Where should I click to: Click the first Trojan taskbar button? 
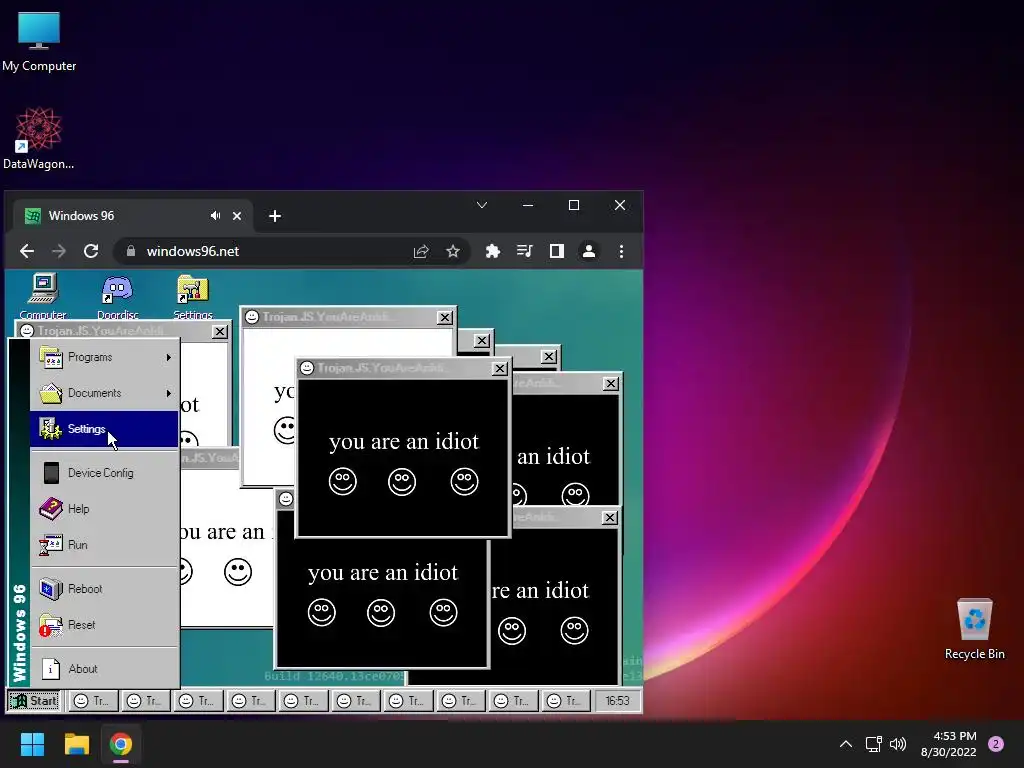coord(92,701)
